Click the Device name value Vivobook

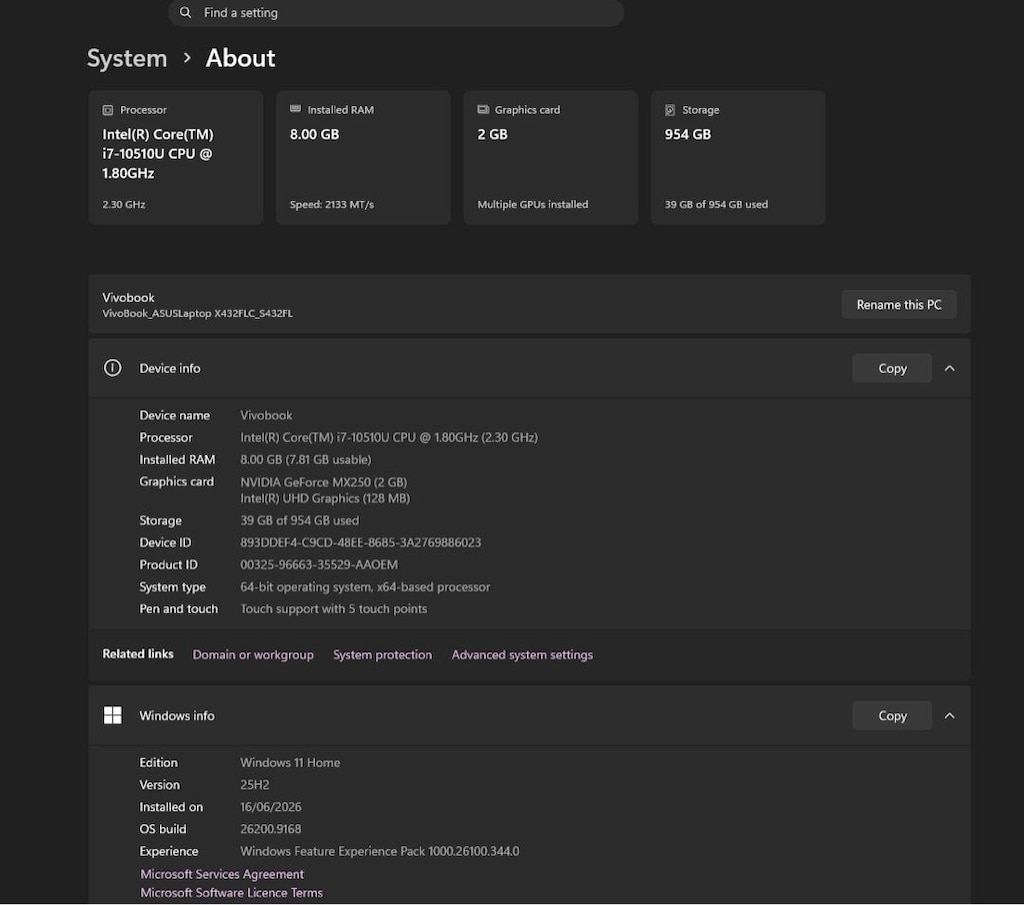(266, 415)
